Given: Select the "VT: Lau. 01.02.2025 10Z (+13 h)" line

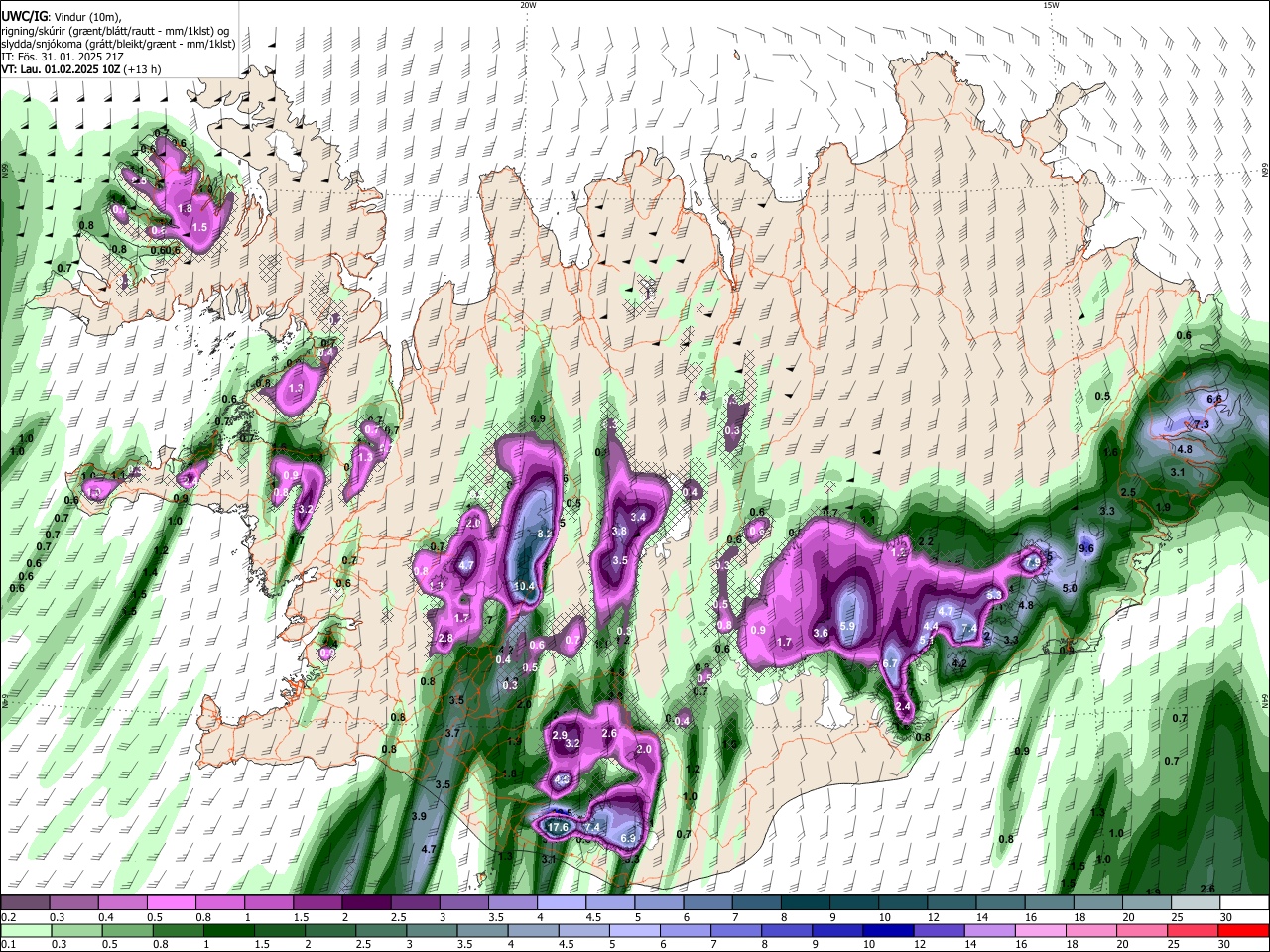Looking at the screenshot, I should [81, 69].
